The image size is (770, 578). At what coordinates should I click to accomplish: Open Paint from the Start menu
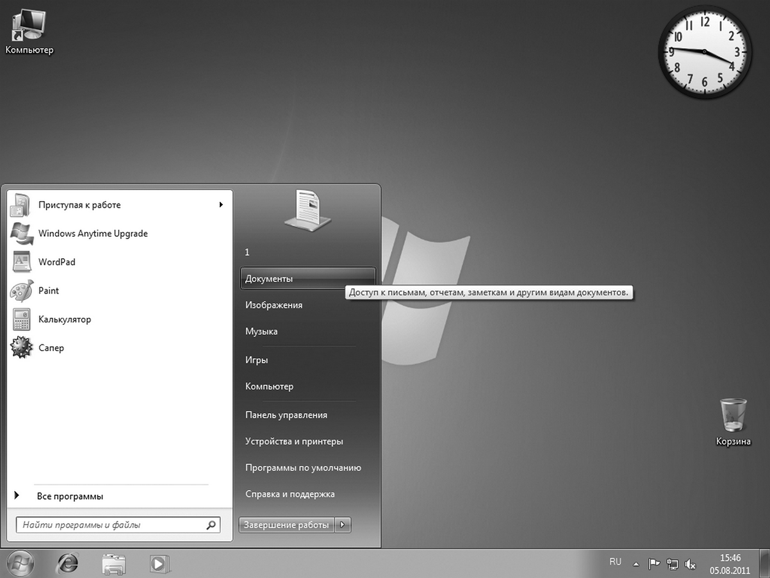point(48,291)
